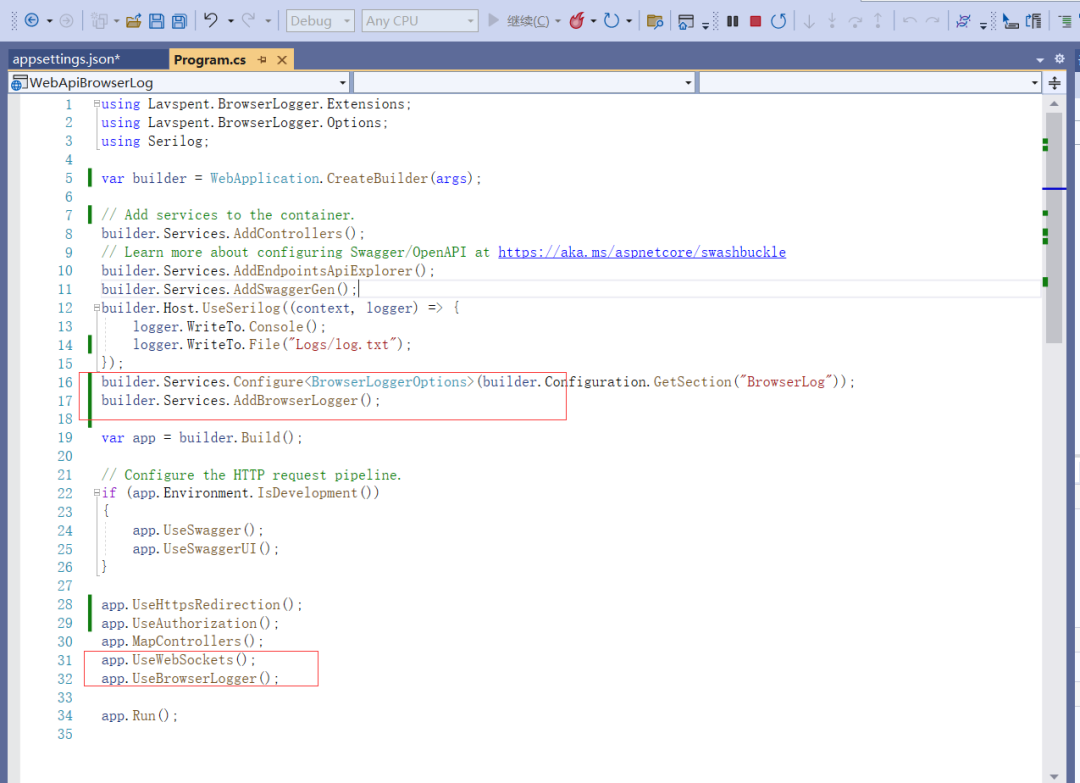Pause debugging with the Break All icon
The width and height of the screenshot is (1080, 783).
tap(733, 21)
